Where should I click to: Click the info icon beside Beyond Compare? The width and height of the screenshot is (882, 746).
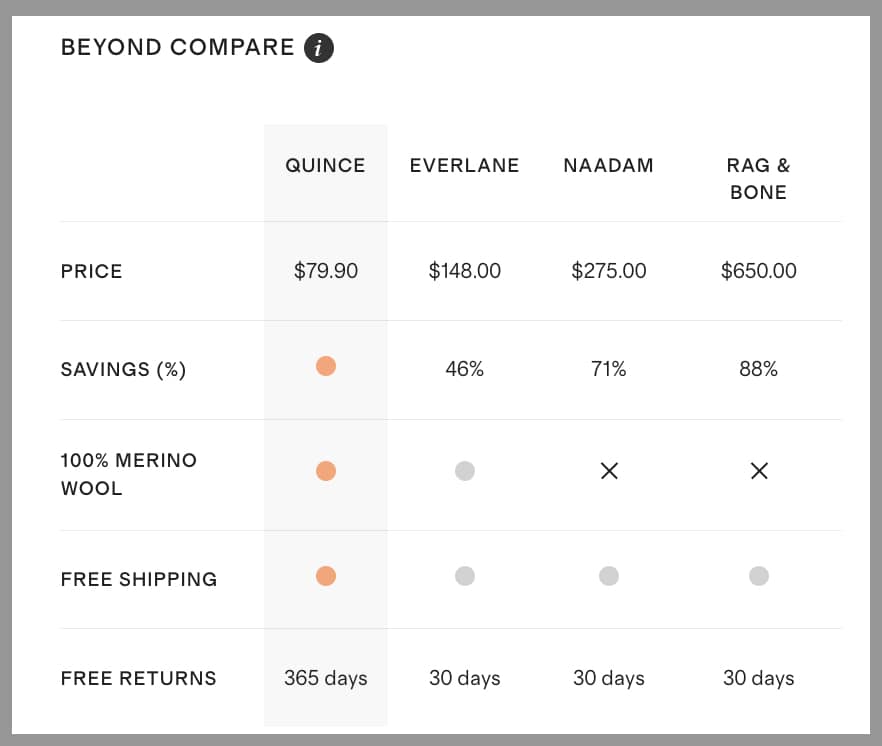point(319,48)
